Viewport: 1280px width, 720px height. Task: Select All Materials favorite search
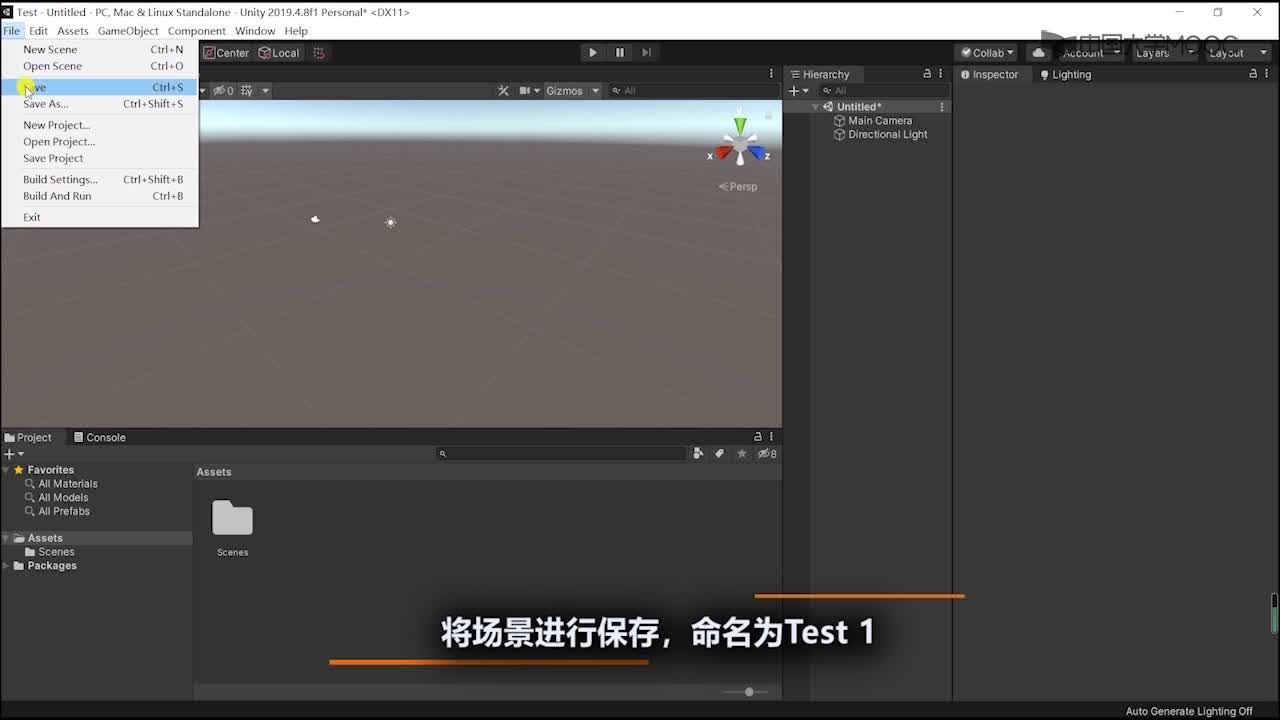(67, 484)
